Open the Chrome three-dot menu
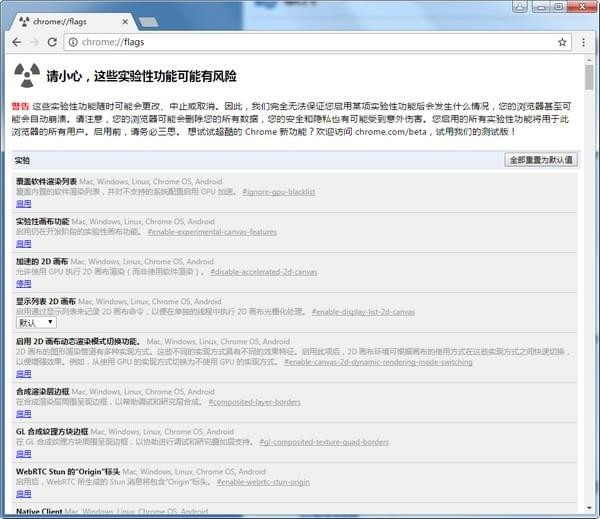 (583, 42)
